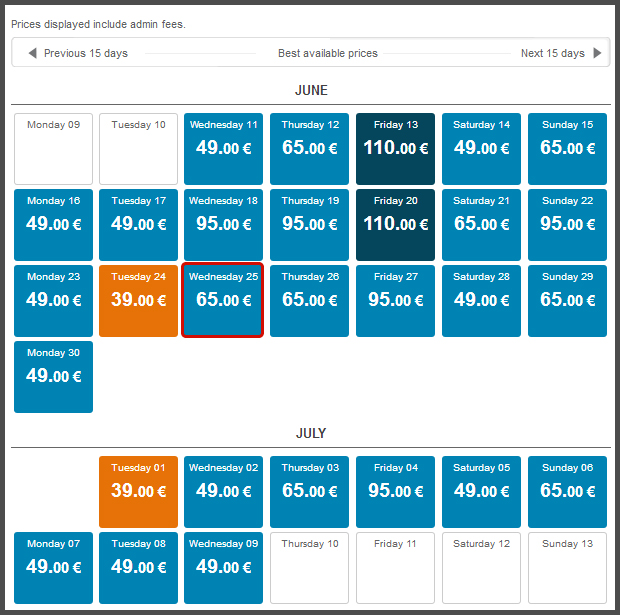Select Monday 30 June fare
The width and height of the screenshot is (620, 615).
coord(54,377)
